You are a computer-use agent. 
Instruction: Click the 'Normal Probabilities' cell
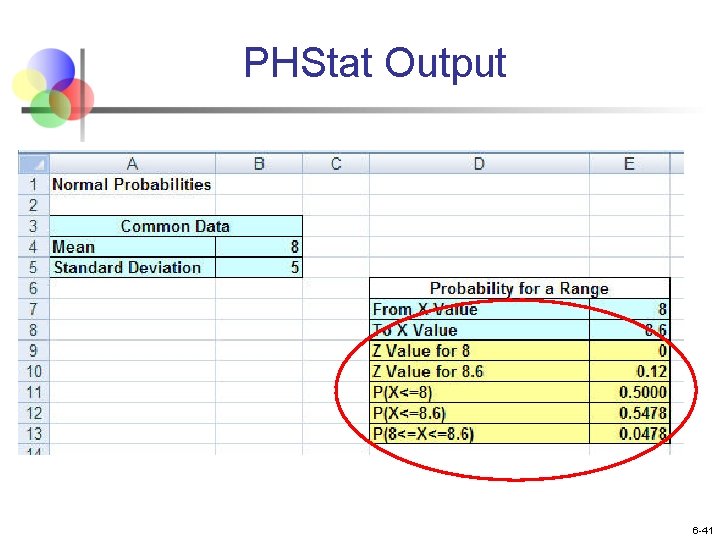tap(132, 185)
